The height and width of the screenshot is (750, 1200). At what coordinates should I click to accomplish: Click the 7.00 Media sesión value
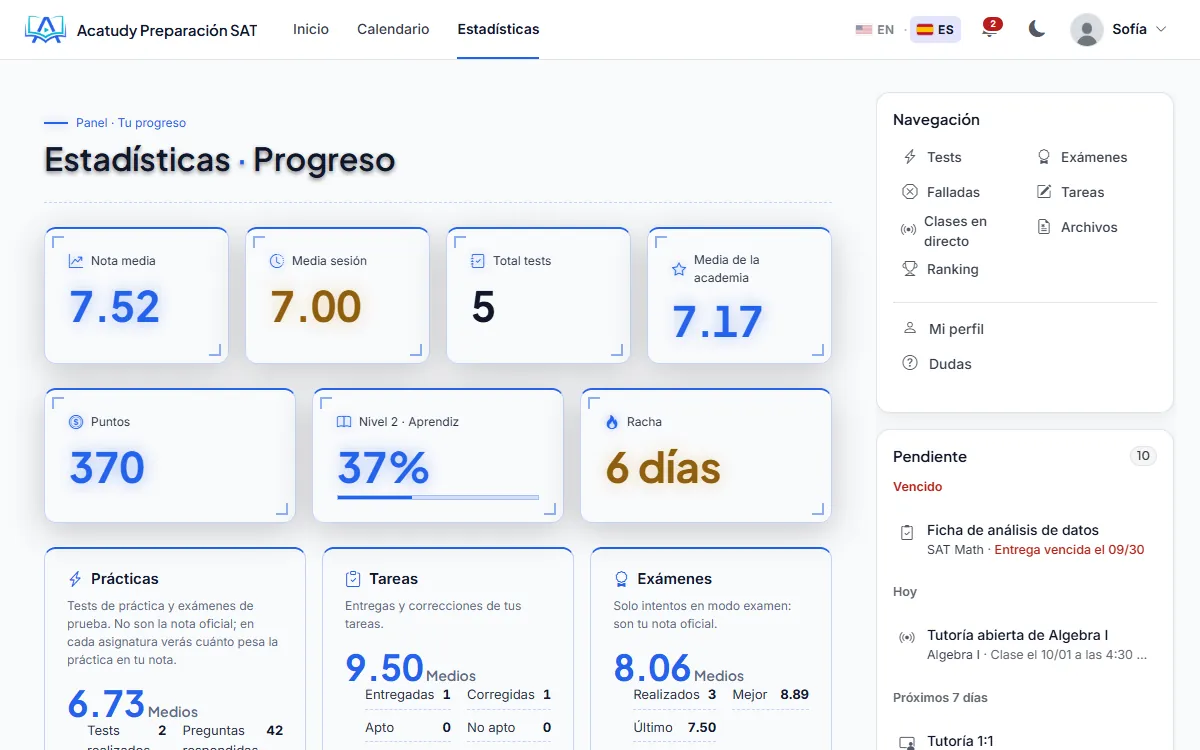(316, 307)
